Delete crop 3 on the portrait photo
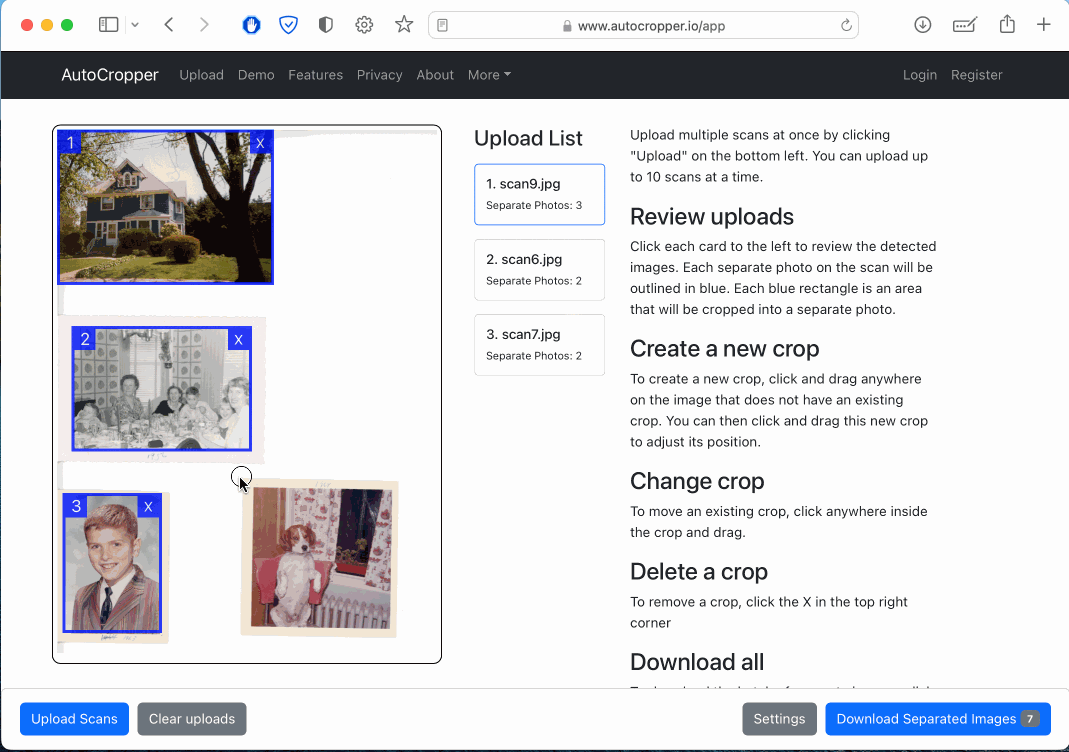The height and width of the screenshot is (752, 1069). point(148,506)
